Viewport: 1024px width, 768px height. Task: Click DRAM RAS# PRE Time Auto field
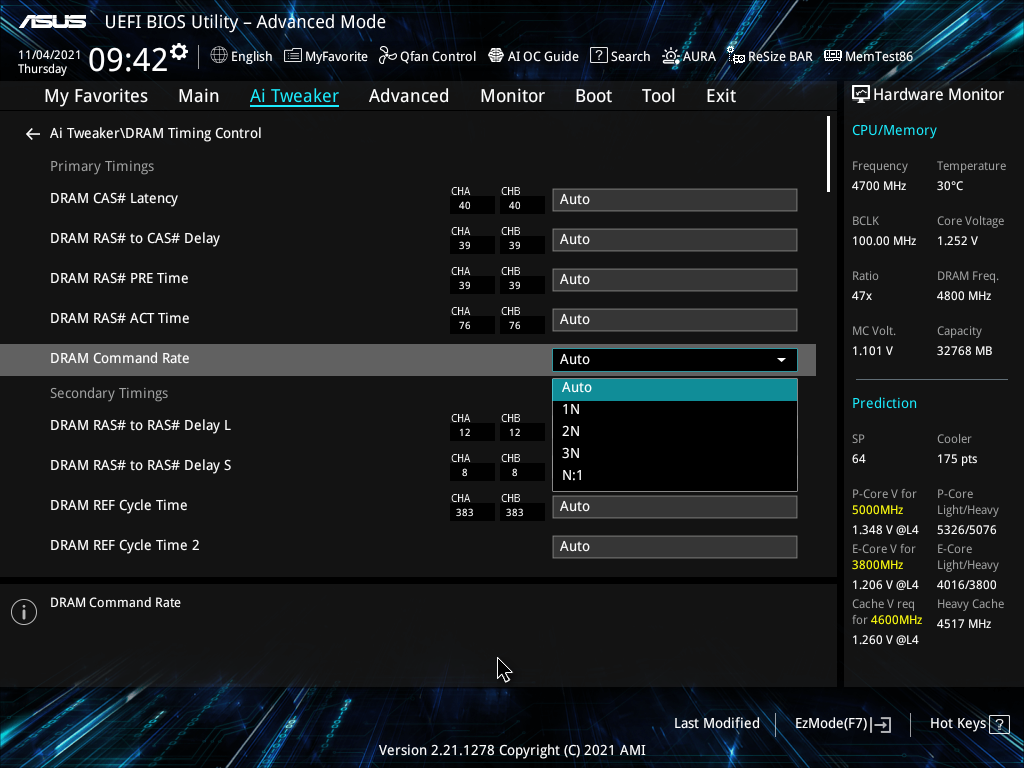675,280
